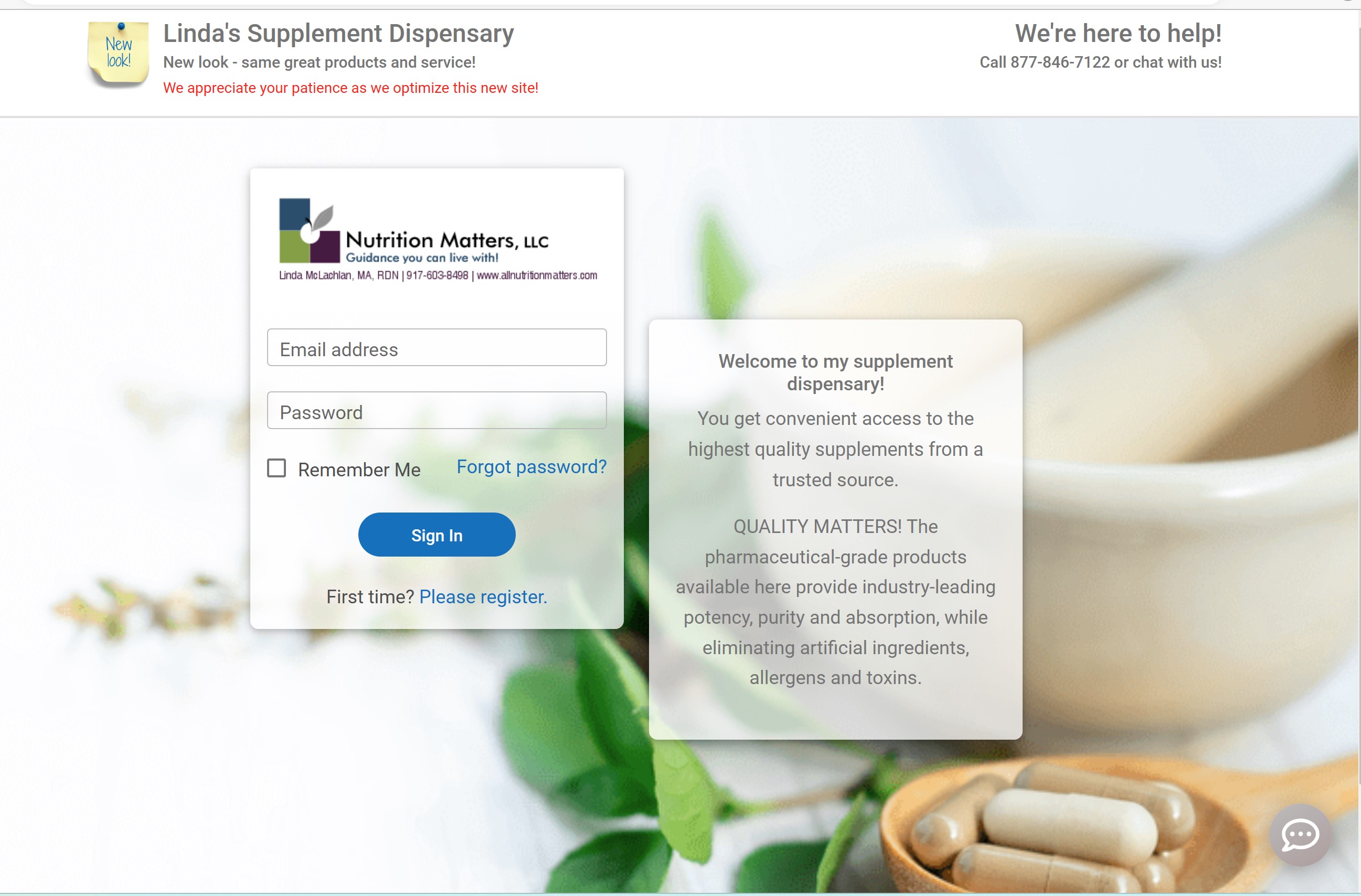
Task: Follow the Please register link
Action: (483, 596)
